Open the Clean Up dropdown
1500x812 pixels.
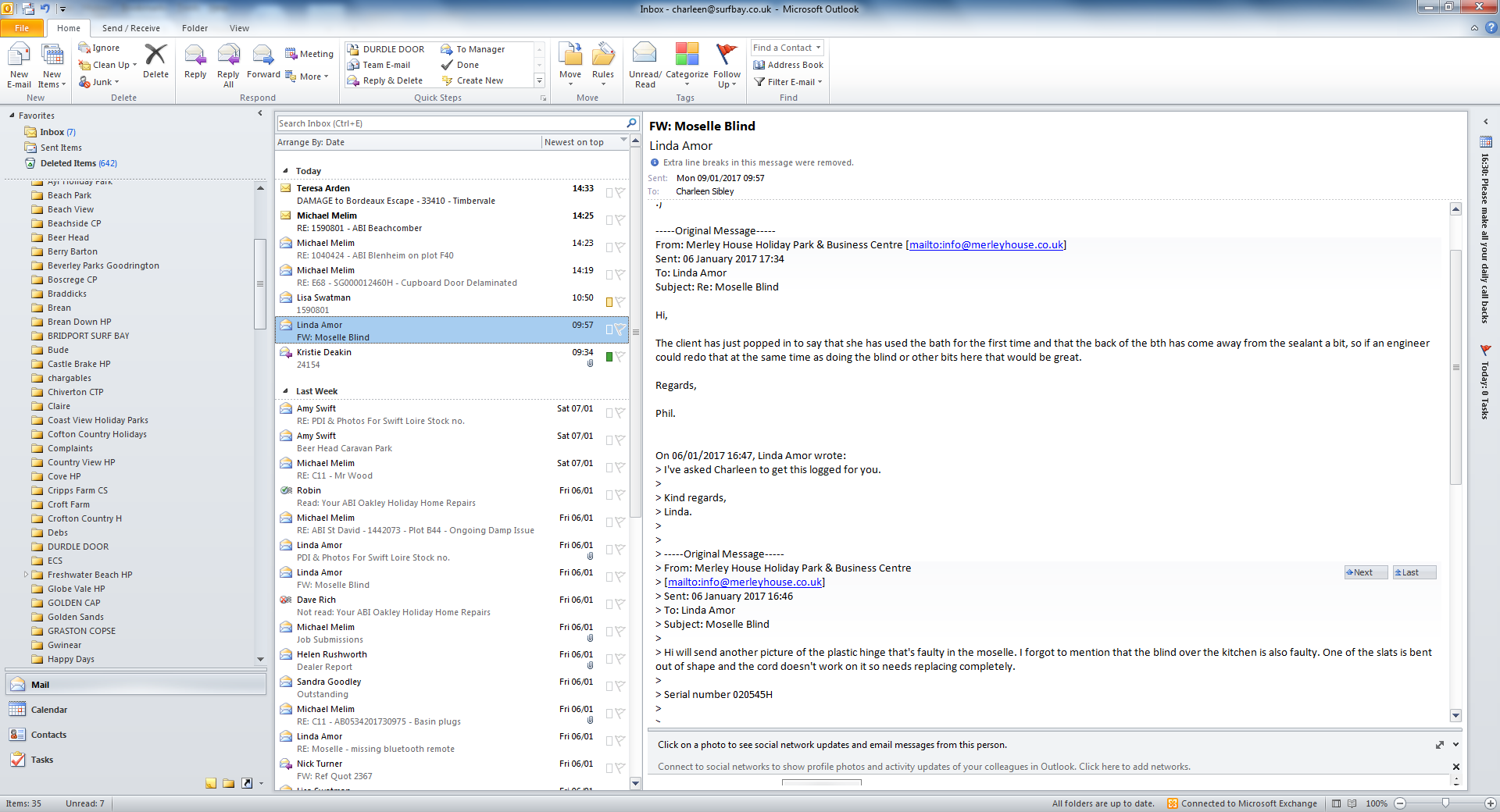click(x=108, y=65)
